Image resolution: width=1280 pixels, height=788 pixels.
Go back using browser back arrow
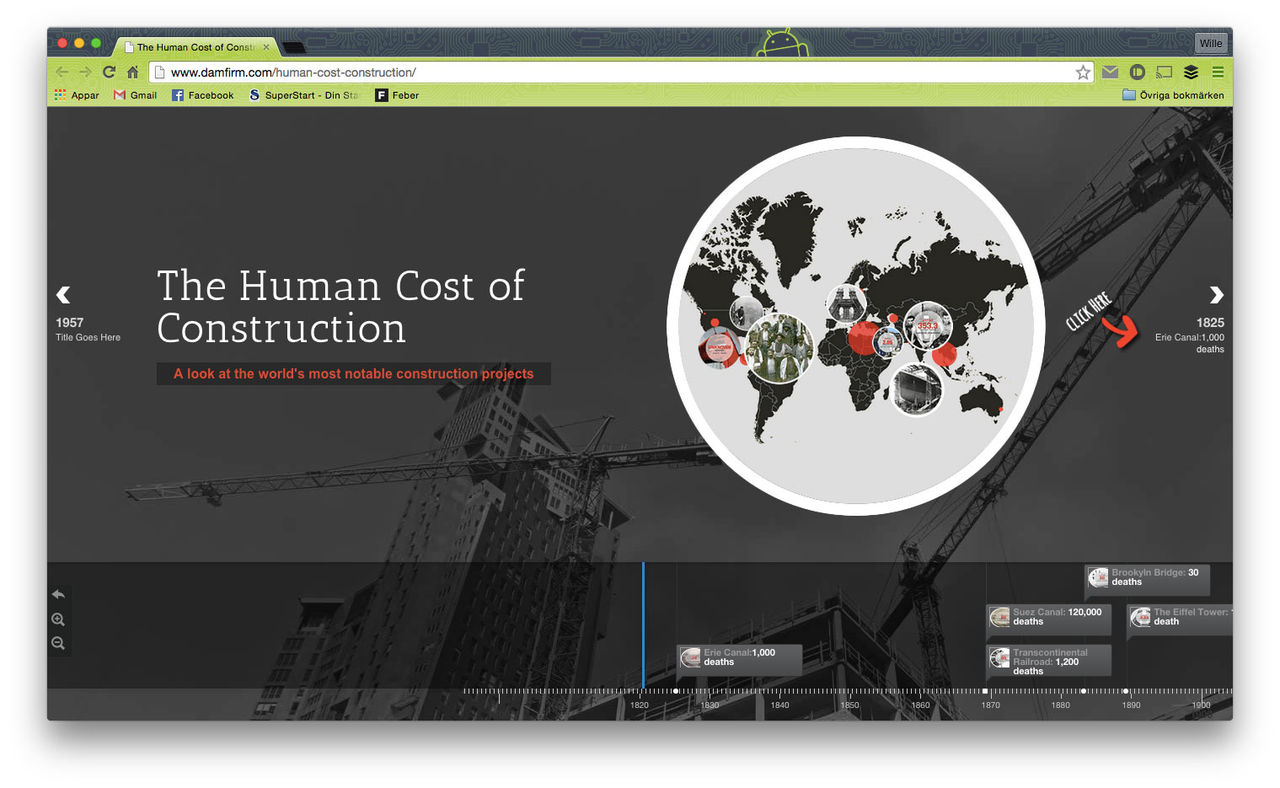pos(62,72)
